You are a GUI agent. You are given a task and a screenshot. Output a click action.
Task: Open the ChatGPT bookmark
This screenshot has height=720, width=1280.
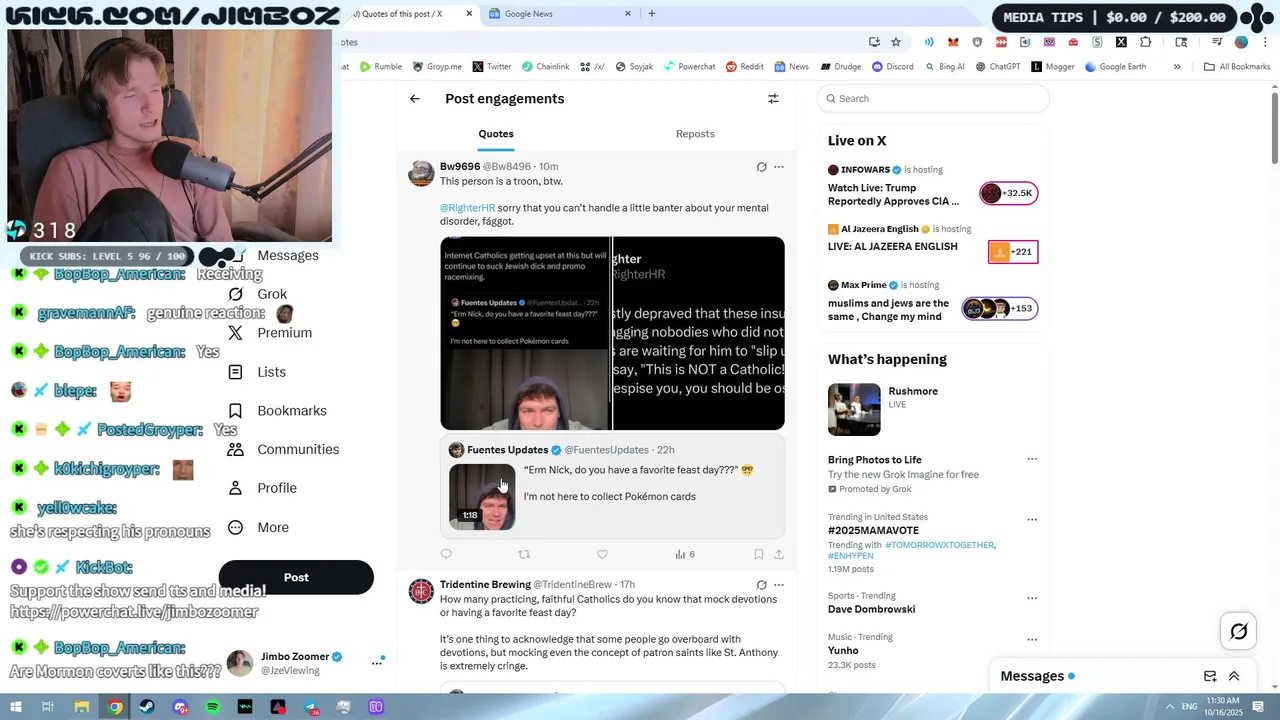(997, 67)
